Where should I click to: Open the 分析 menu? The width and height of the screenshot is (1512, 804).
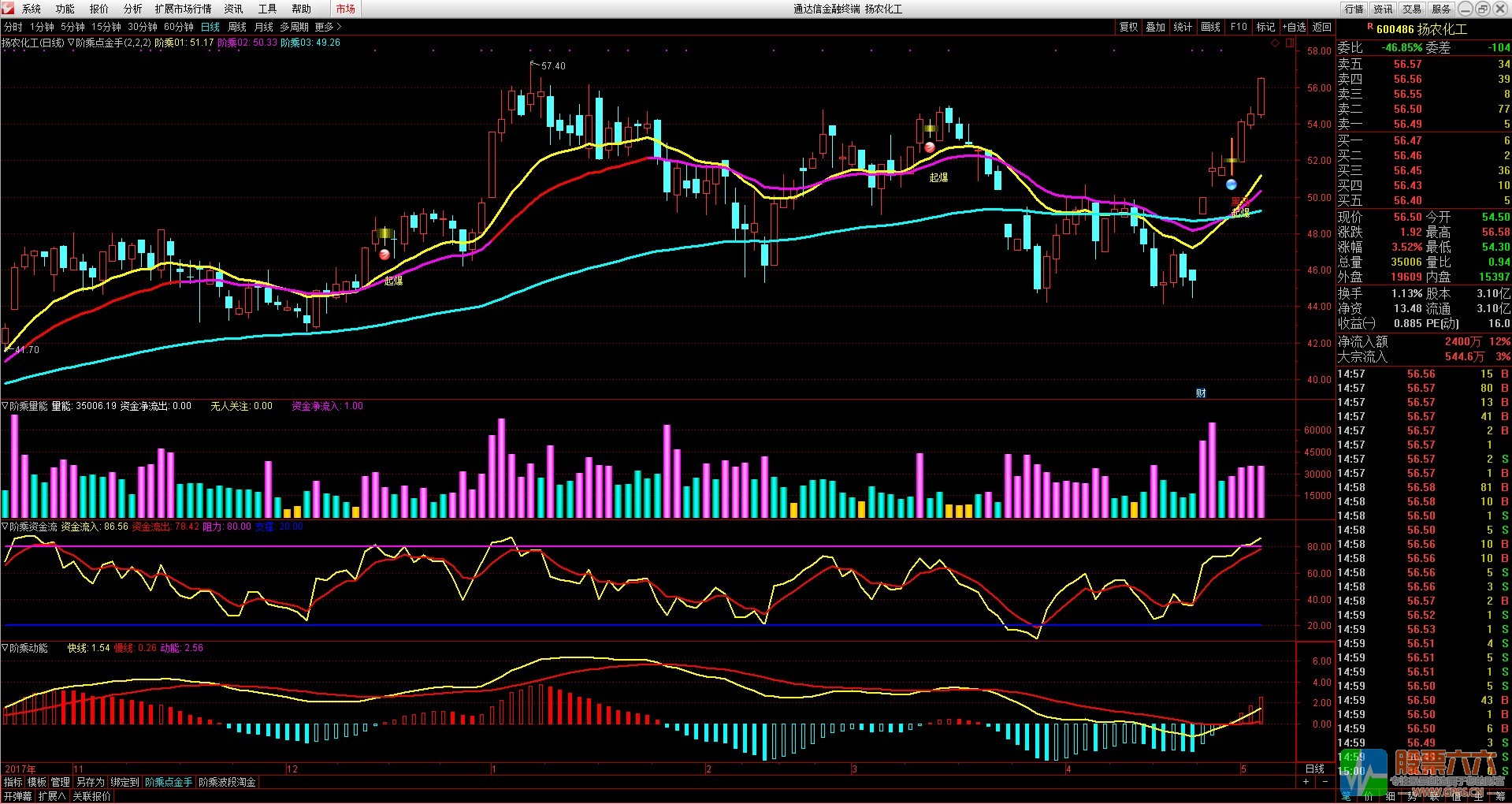click(x=132, y=9)
